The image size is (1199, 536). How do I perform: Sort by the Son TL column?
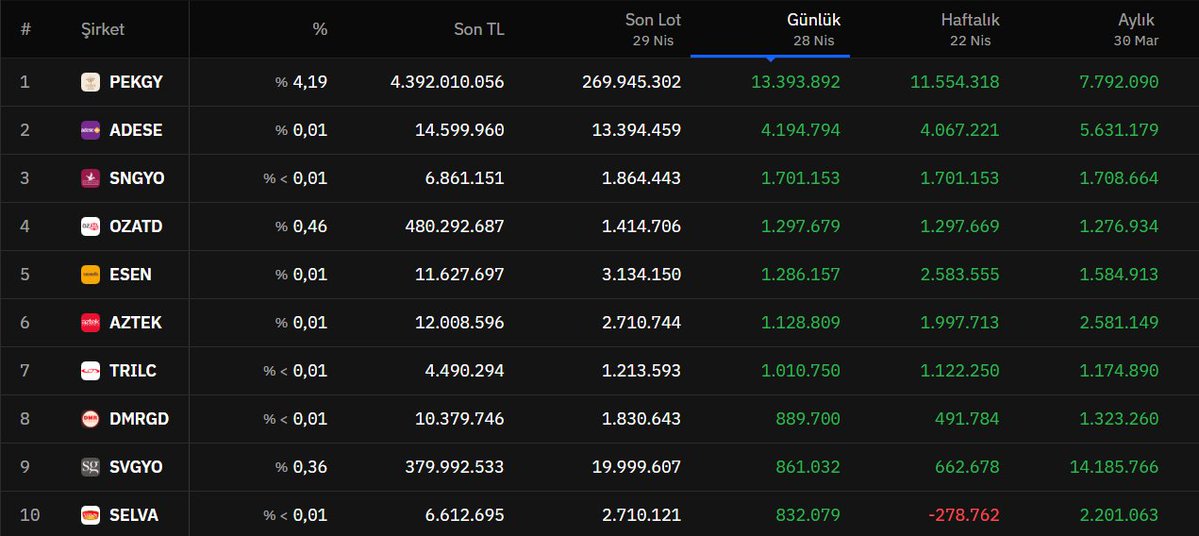[x=479, y=30]
